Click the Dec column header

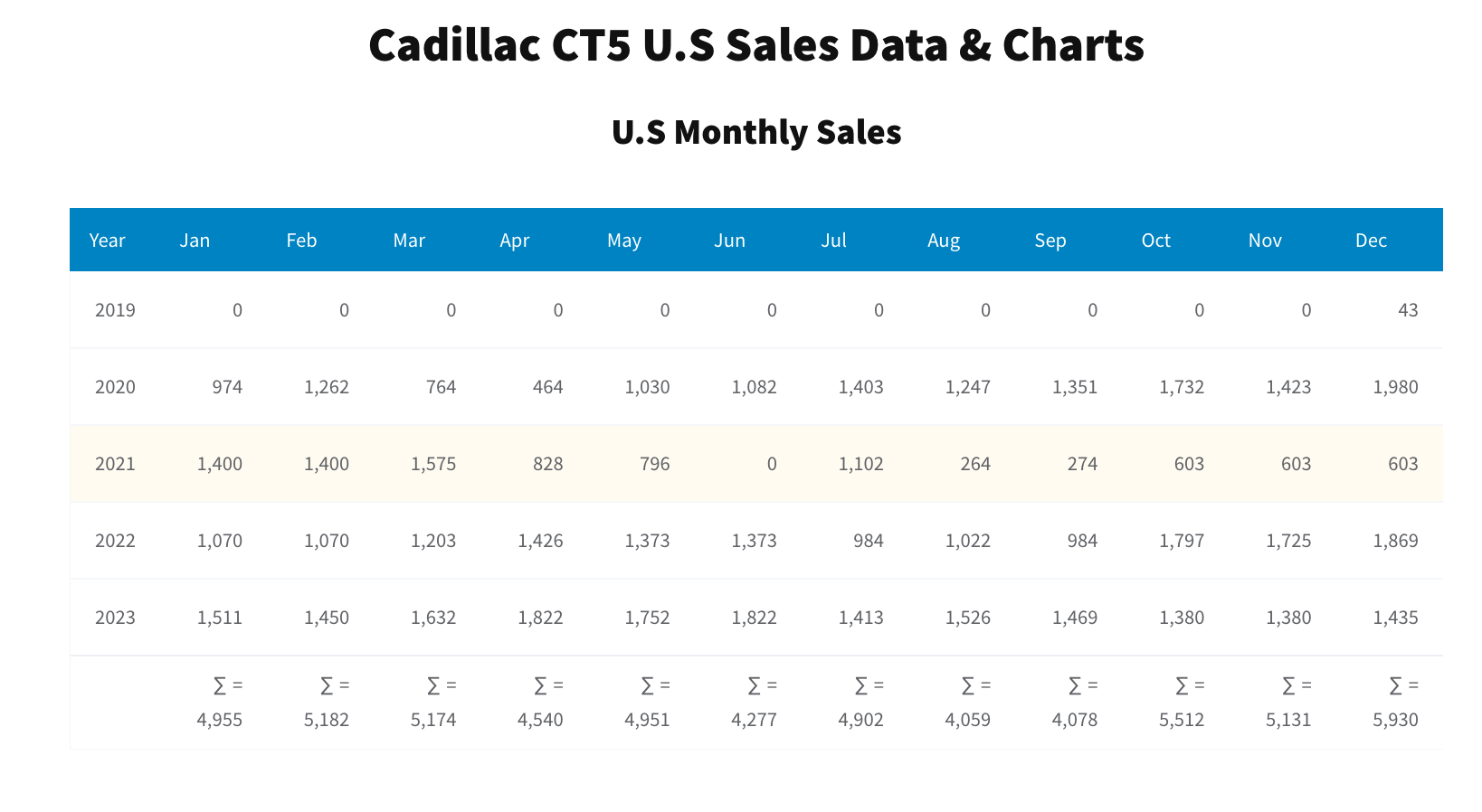coord(1371,241)
